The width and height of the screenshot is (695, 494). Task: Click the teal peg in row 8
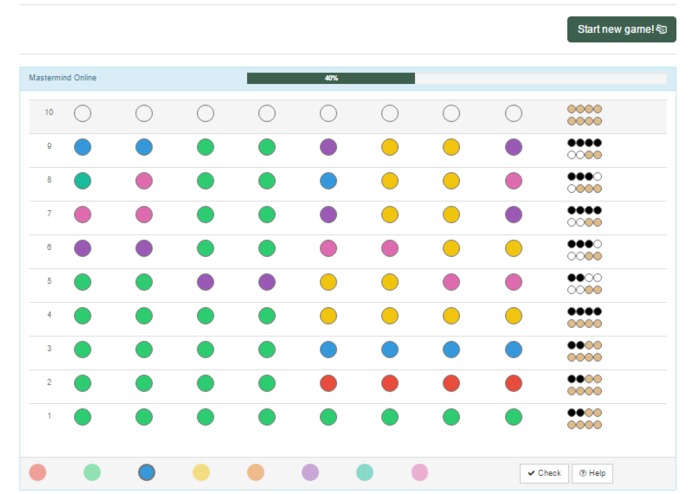point(82,181)
